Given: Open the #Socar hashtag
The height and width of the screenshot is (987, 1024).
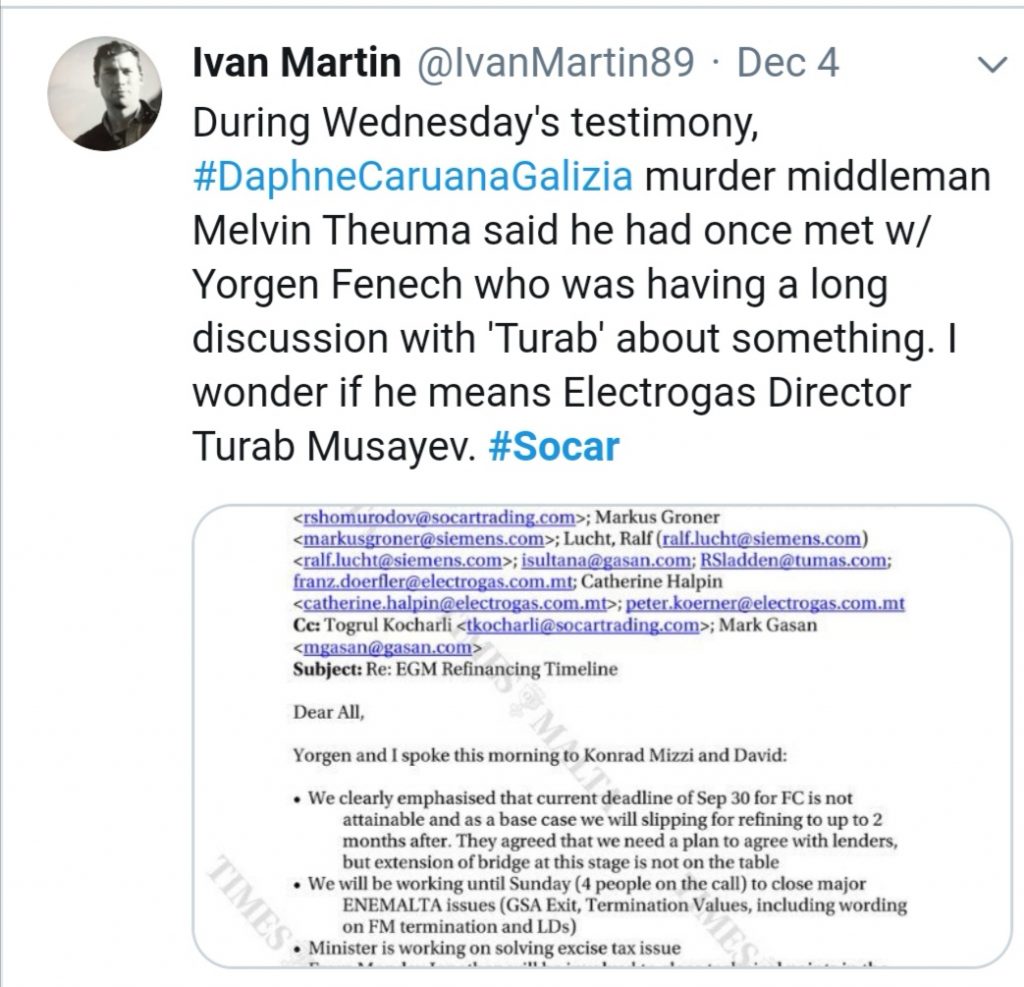Looking at the screenshot, I should (x=554, y=446).
